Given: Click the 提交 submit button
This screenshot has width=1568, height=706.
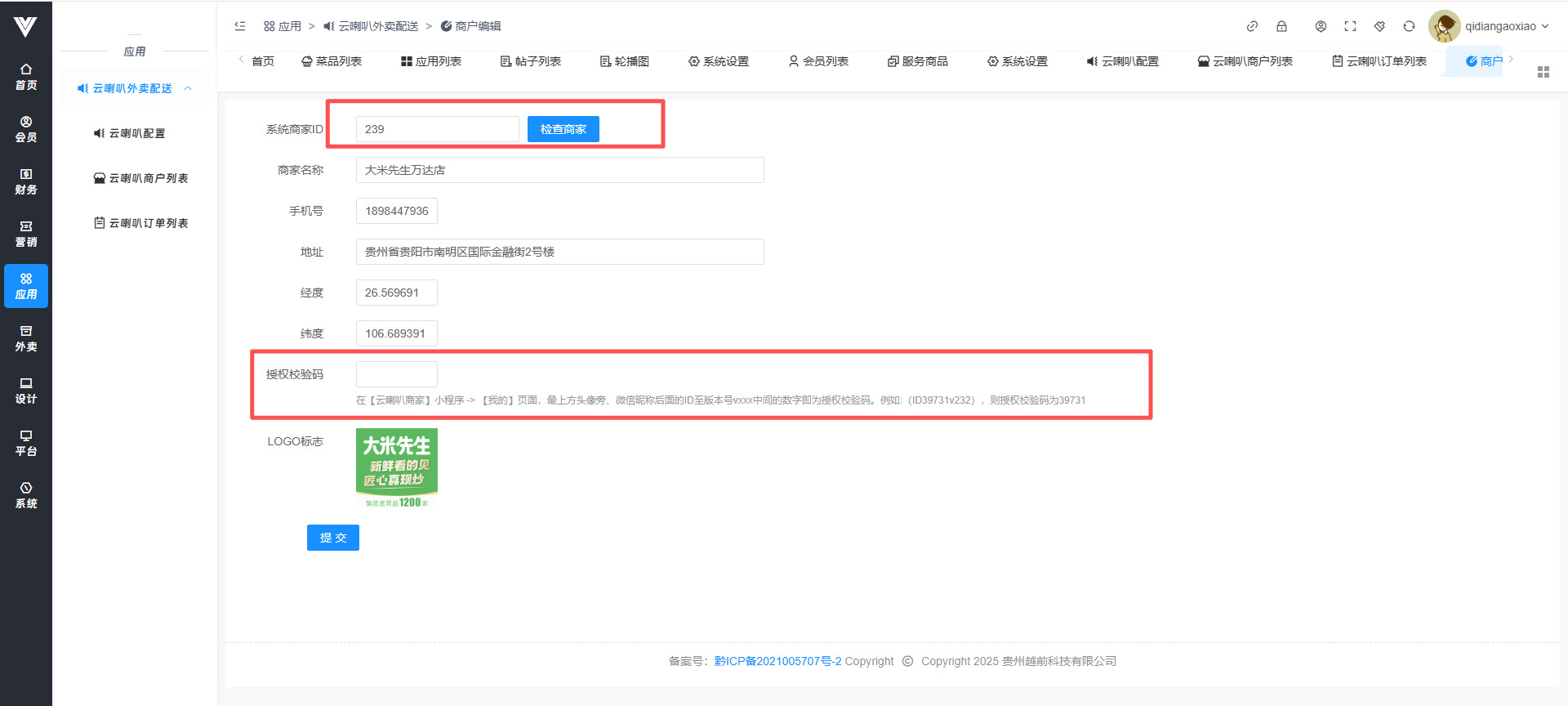Looking at the screenshot, I should (x=332, y=538).
